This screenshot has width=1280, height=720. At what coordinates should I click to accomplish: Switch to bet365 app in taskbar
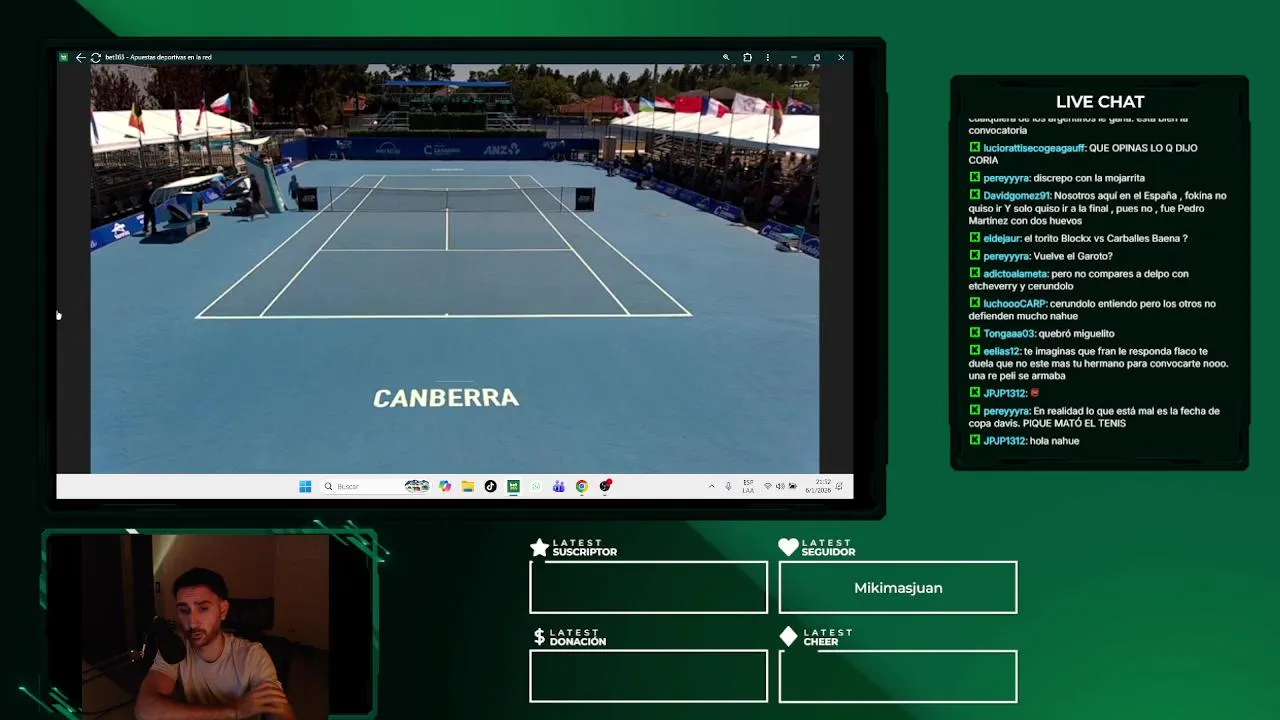(513, 486)
